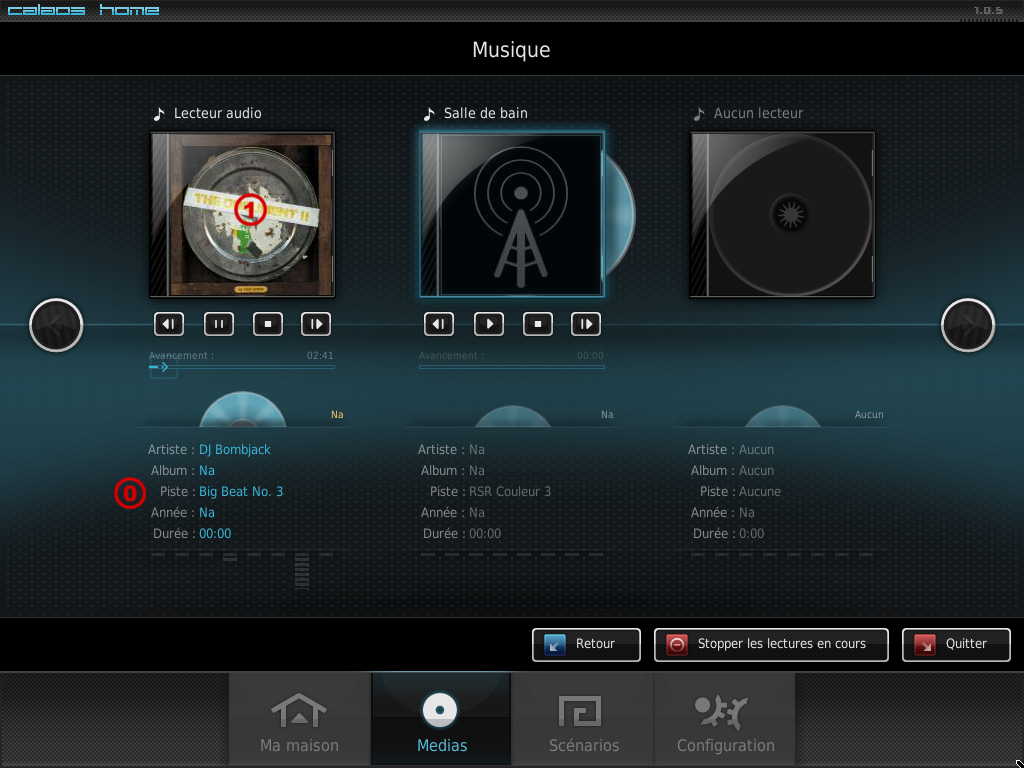The image size is (1024, 768).
Task: Stop the Salle de bain player
Action: [538, 324]
